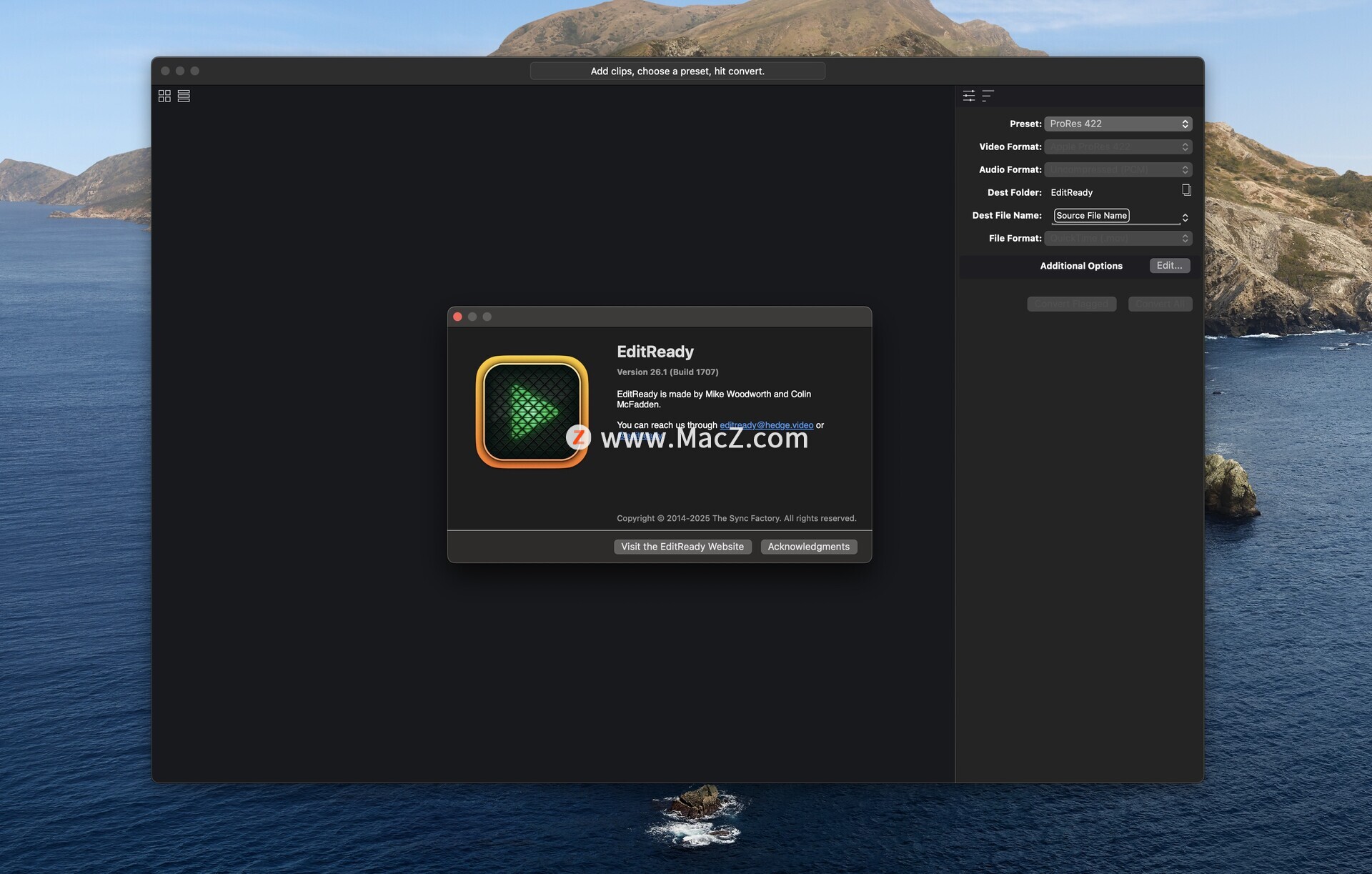Close the About EditReady window

[x=458, y=317]
